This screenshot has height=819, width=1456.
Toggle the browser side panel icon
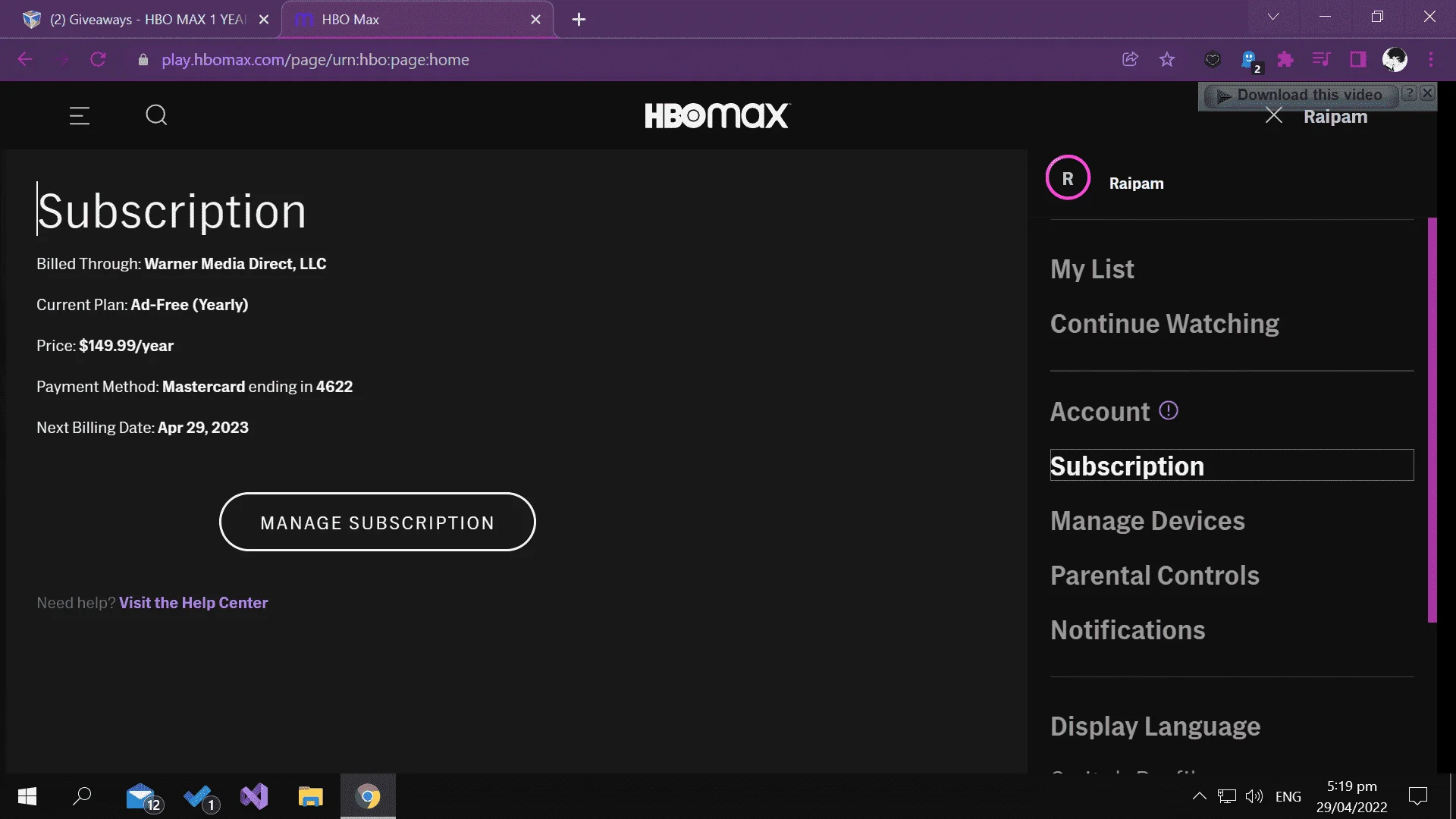point(1358,59)
